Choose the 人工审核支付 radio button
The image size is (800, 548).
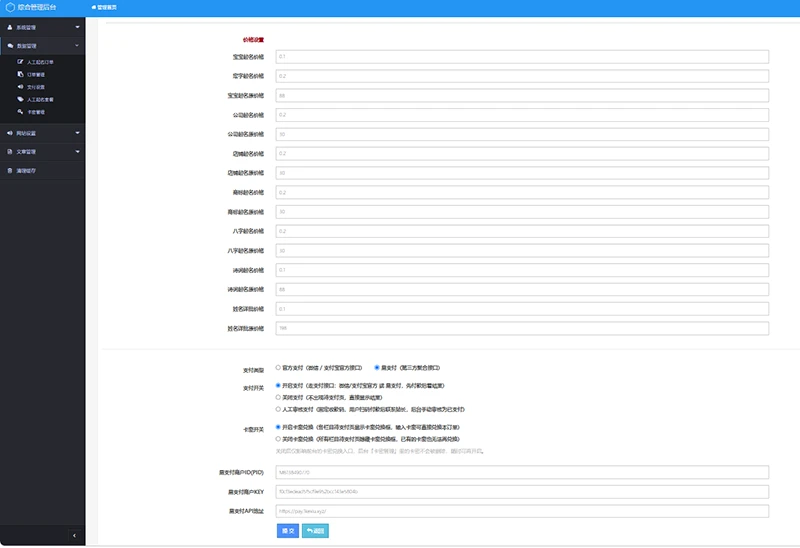point(278,409)
